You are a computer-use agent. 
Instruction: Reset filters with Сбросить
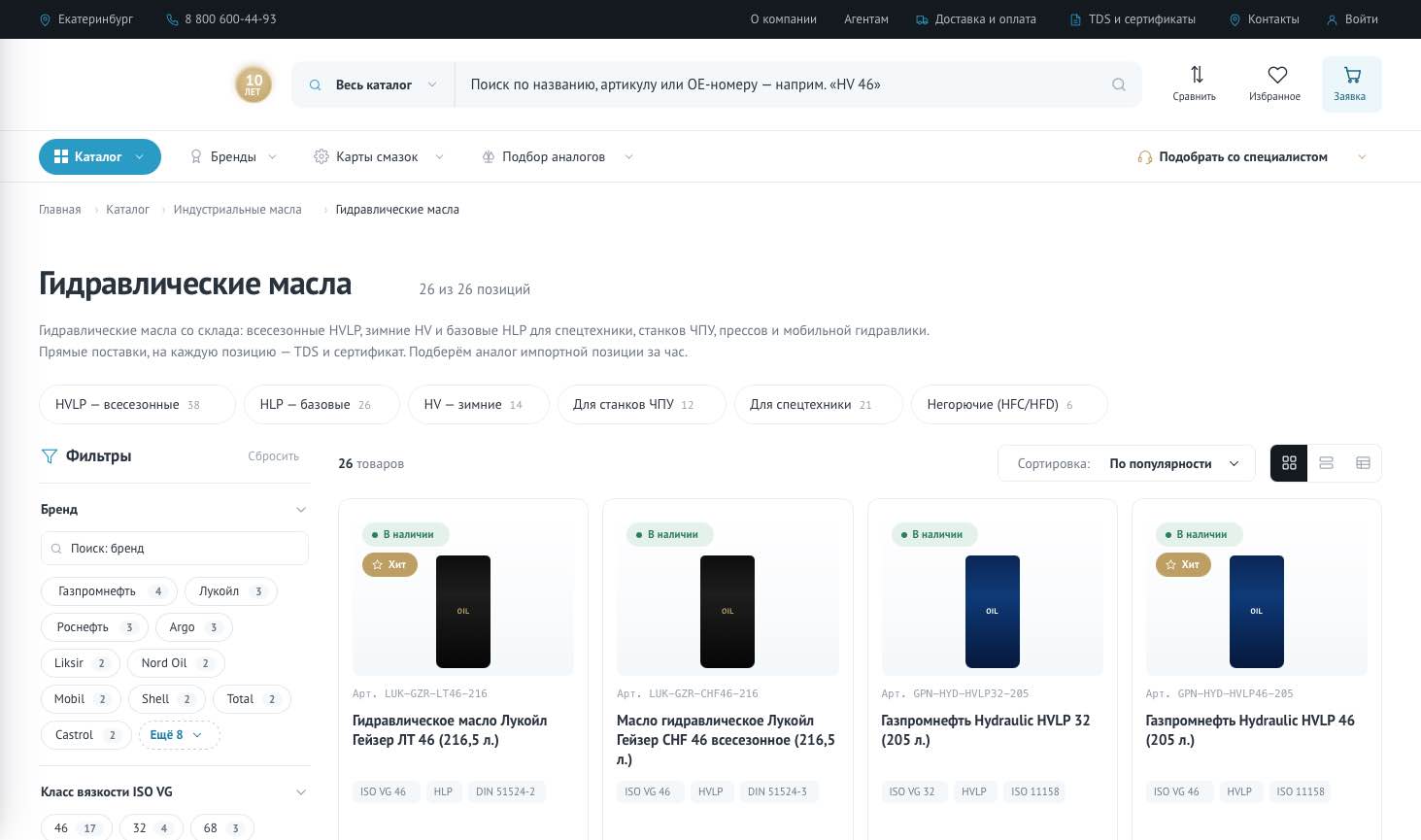coord(273,456)
